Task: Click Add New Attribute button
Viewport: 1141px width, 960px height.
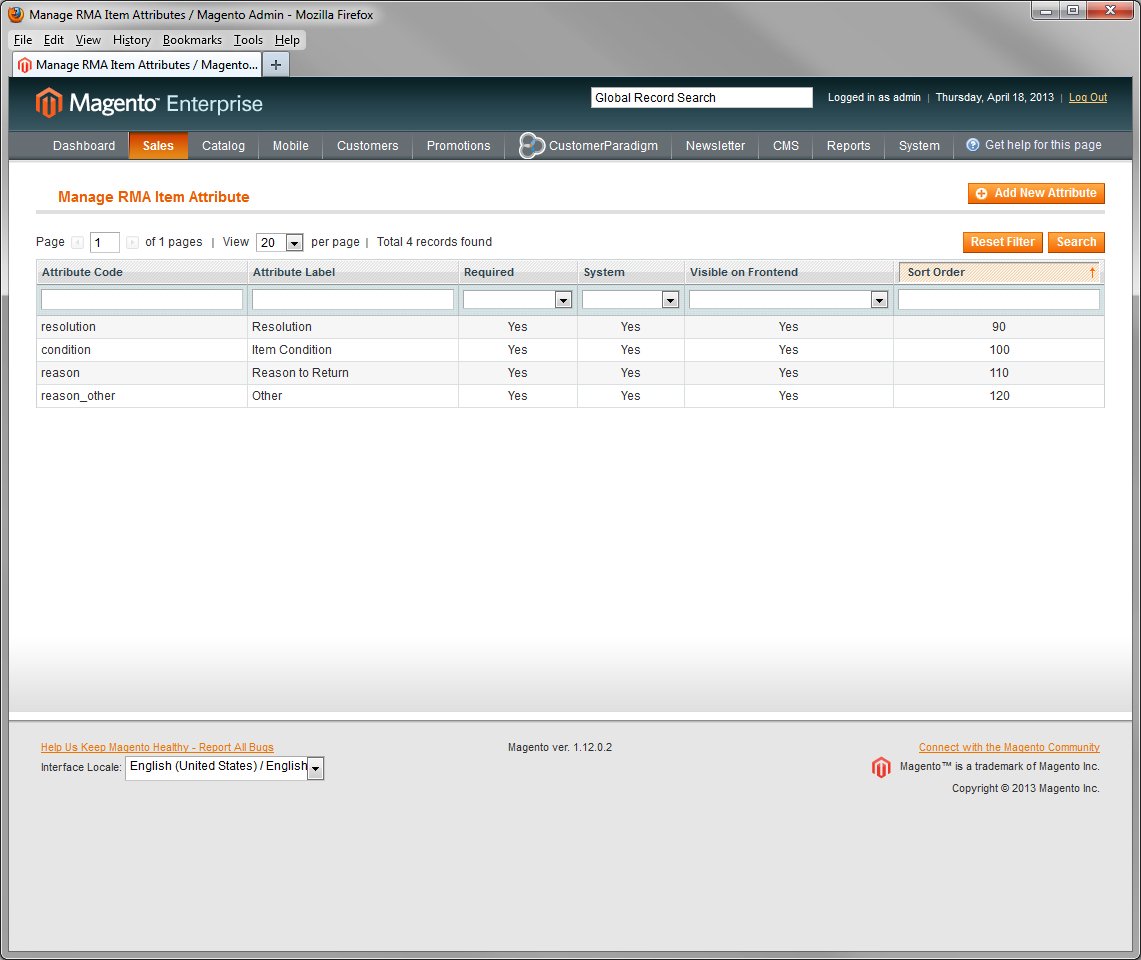Action: (1036, 193)
